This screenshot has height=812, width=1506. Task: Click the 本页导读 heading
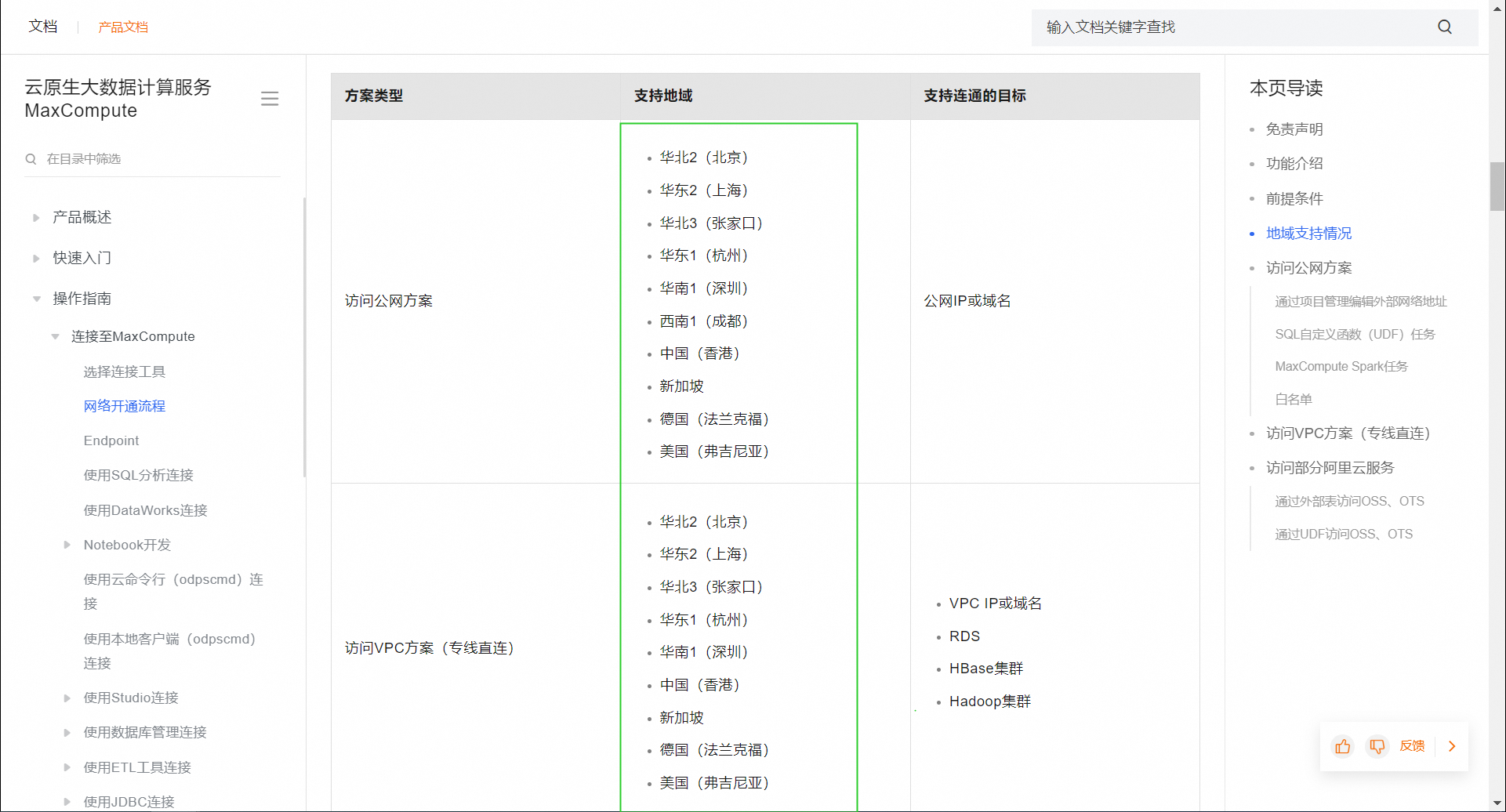point(1286,89)
